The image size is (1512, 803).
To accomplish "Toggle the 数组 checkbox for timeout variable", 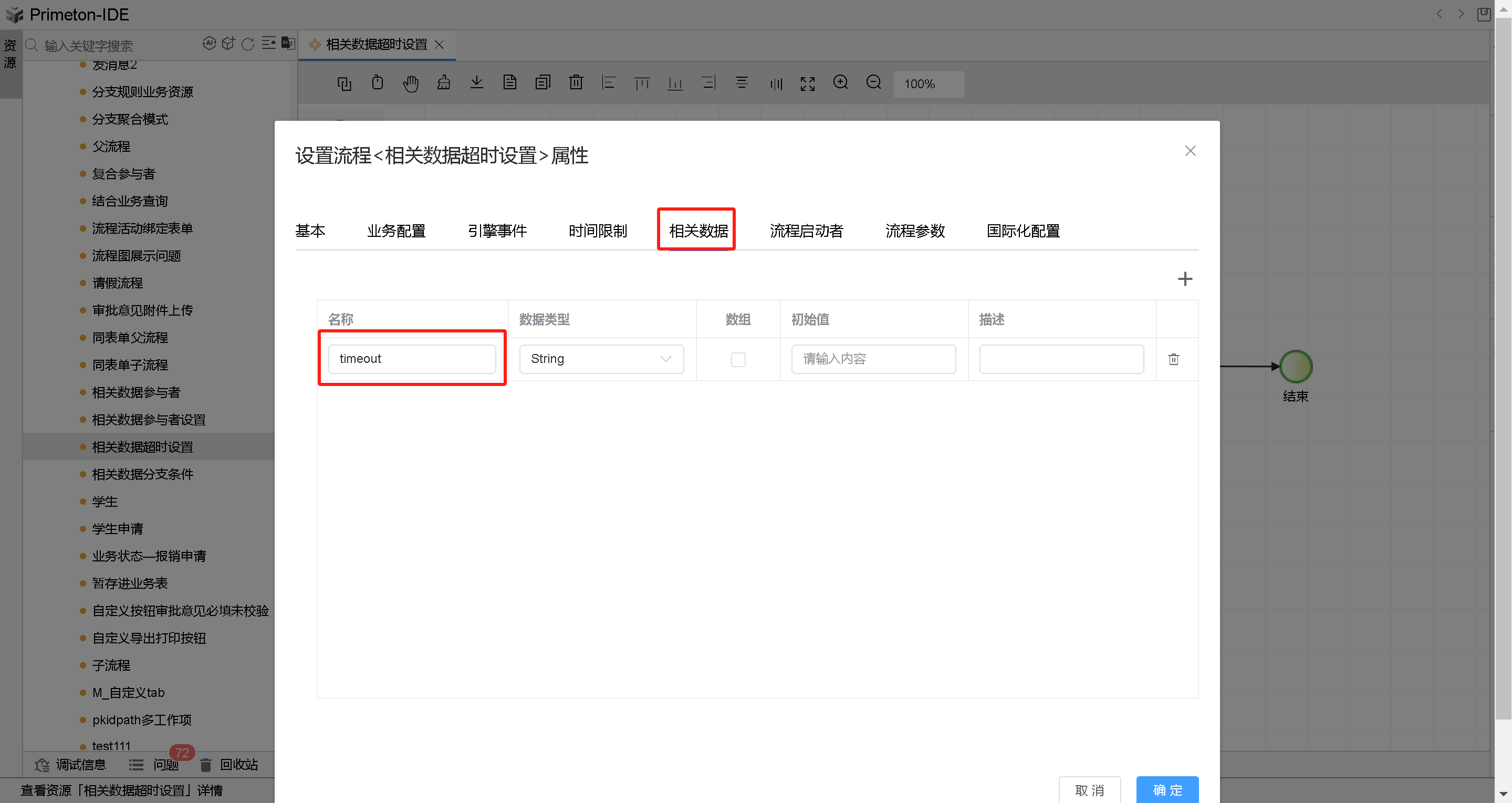I will [x=738, y=359].
